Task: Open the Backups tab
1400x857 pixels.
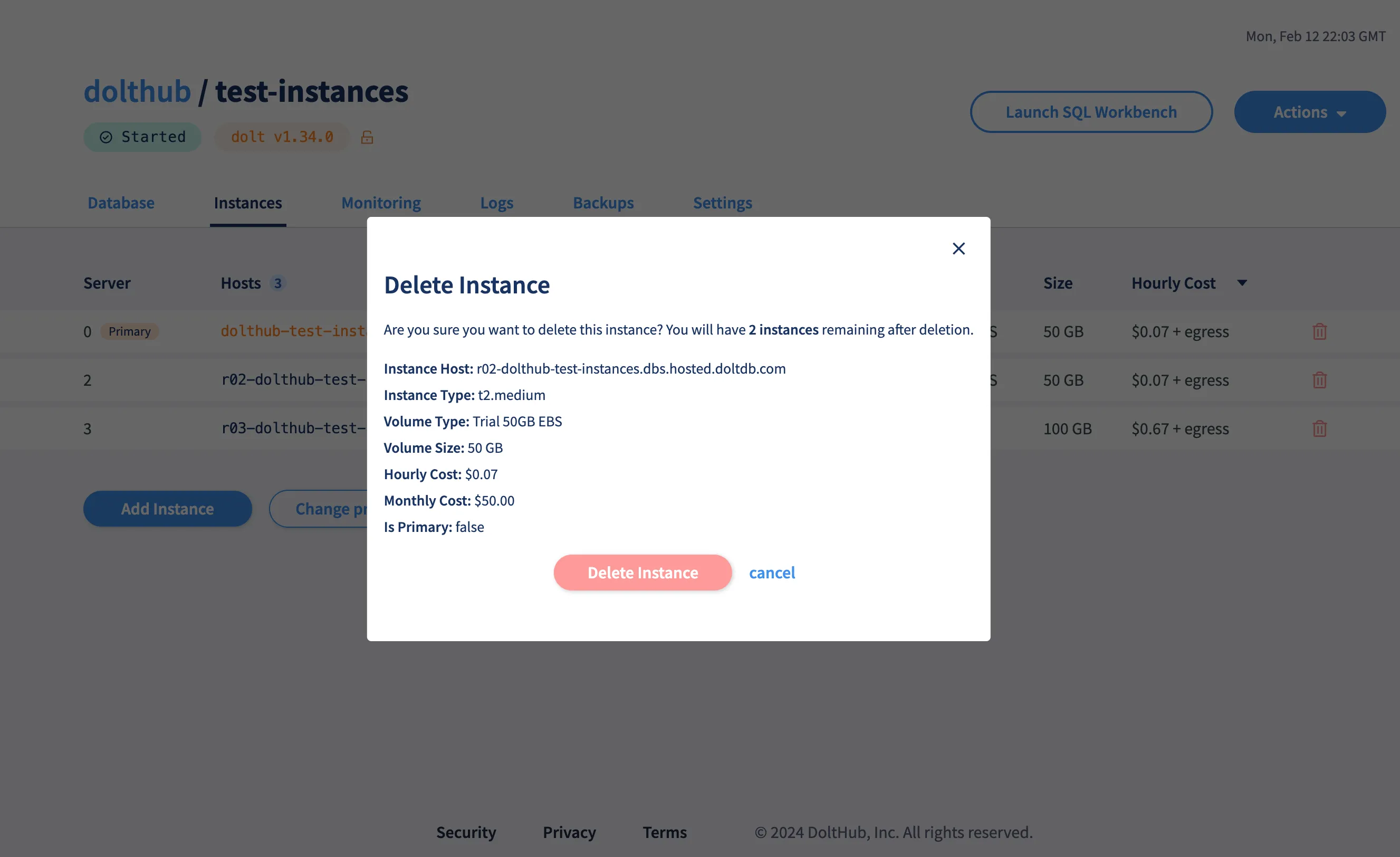Action: (603, 203)
